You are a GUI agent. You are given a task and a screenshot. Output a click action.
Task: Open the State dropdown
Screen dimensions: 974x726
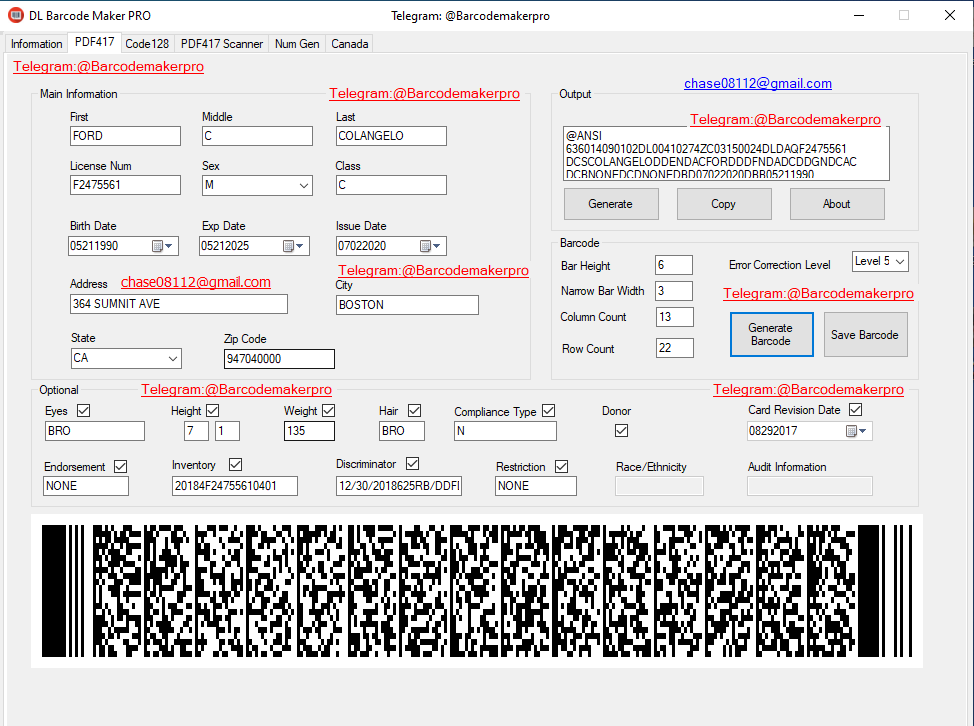click(172, 357)
